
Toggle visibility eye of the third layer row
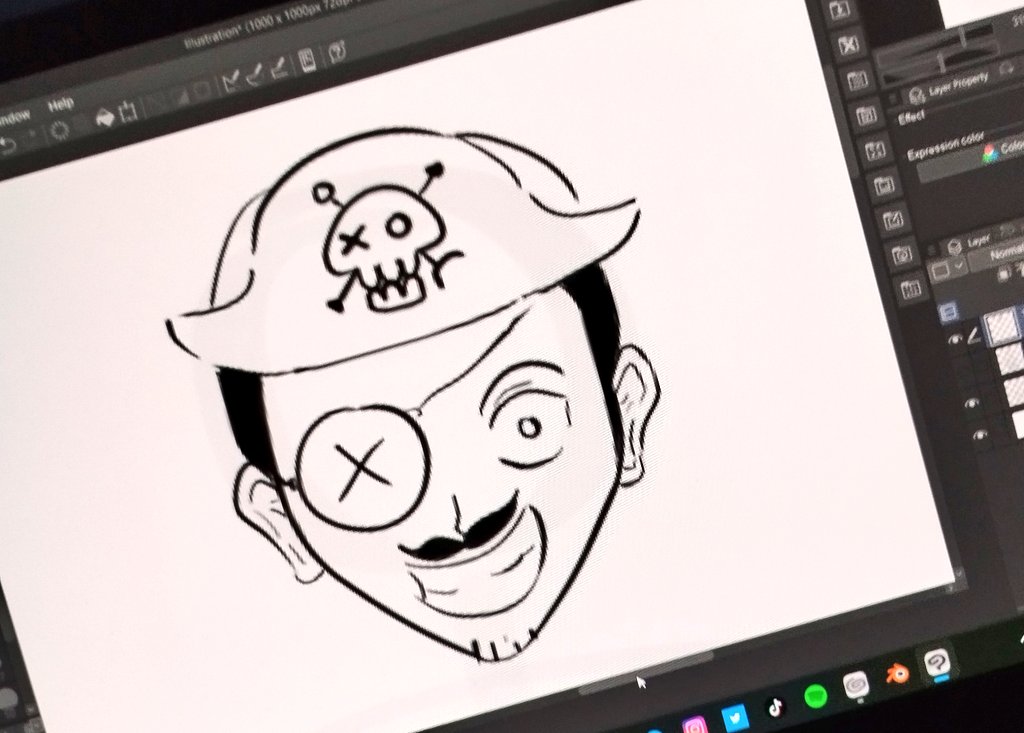[x=972, y=404]
